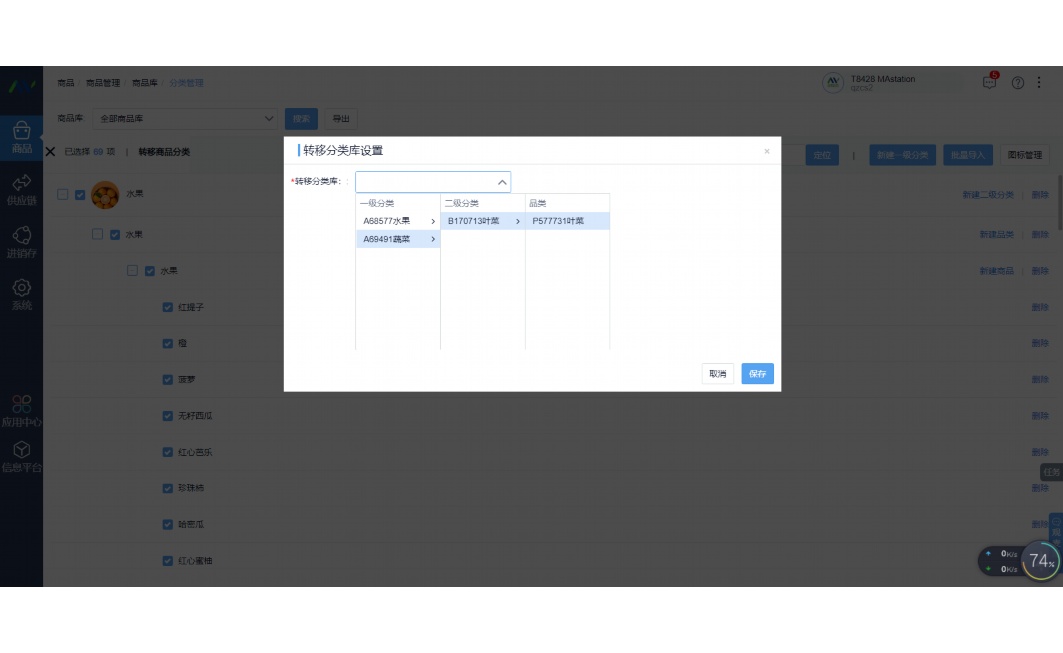
Task: Click the help question mark icon
Action: pos(1018,83)
